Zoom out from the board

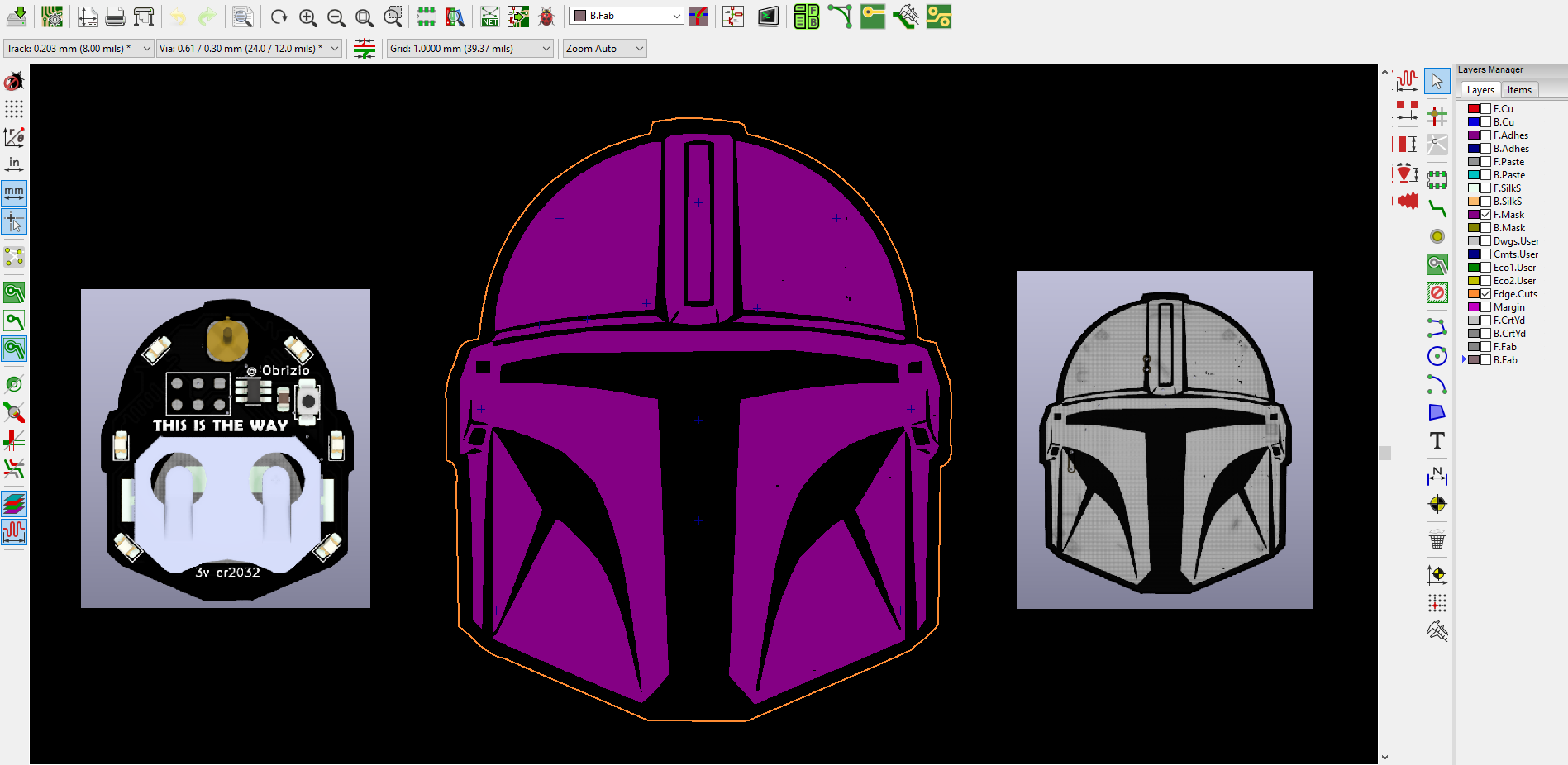[336, 16]
